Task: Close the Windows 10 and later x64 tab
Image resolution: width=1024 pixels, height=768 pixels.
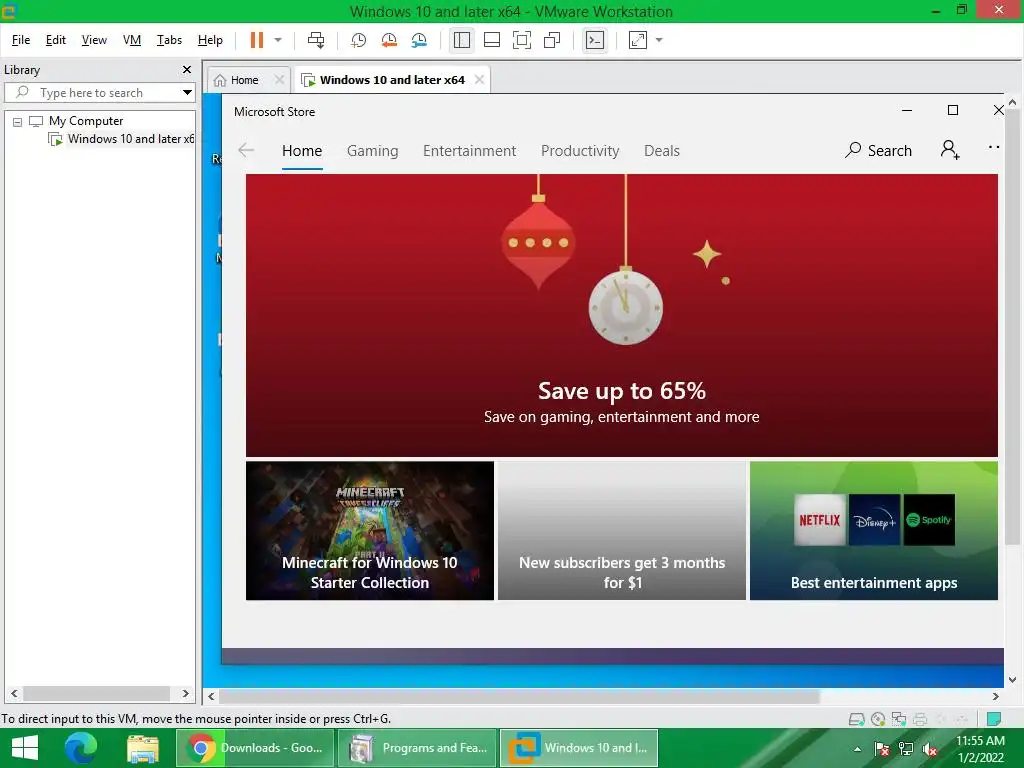Action: 479,79
